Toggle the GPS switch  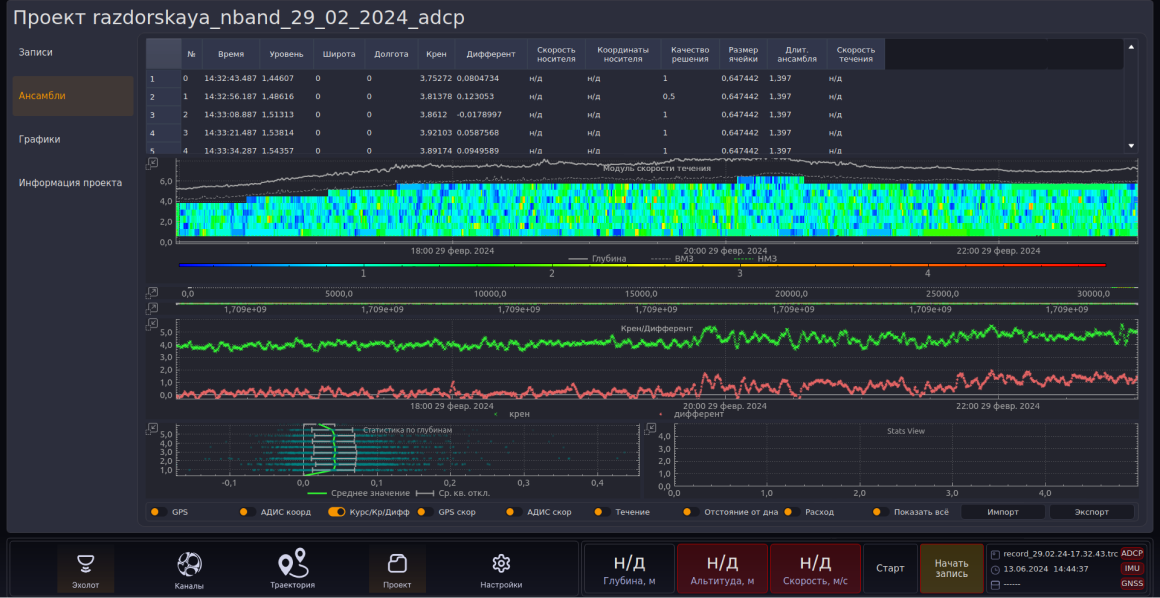click(158, 511)
